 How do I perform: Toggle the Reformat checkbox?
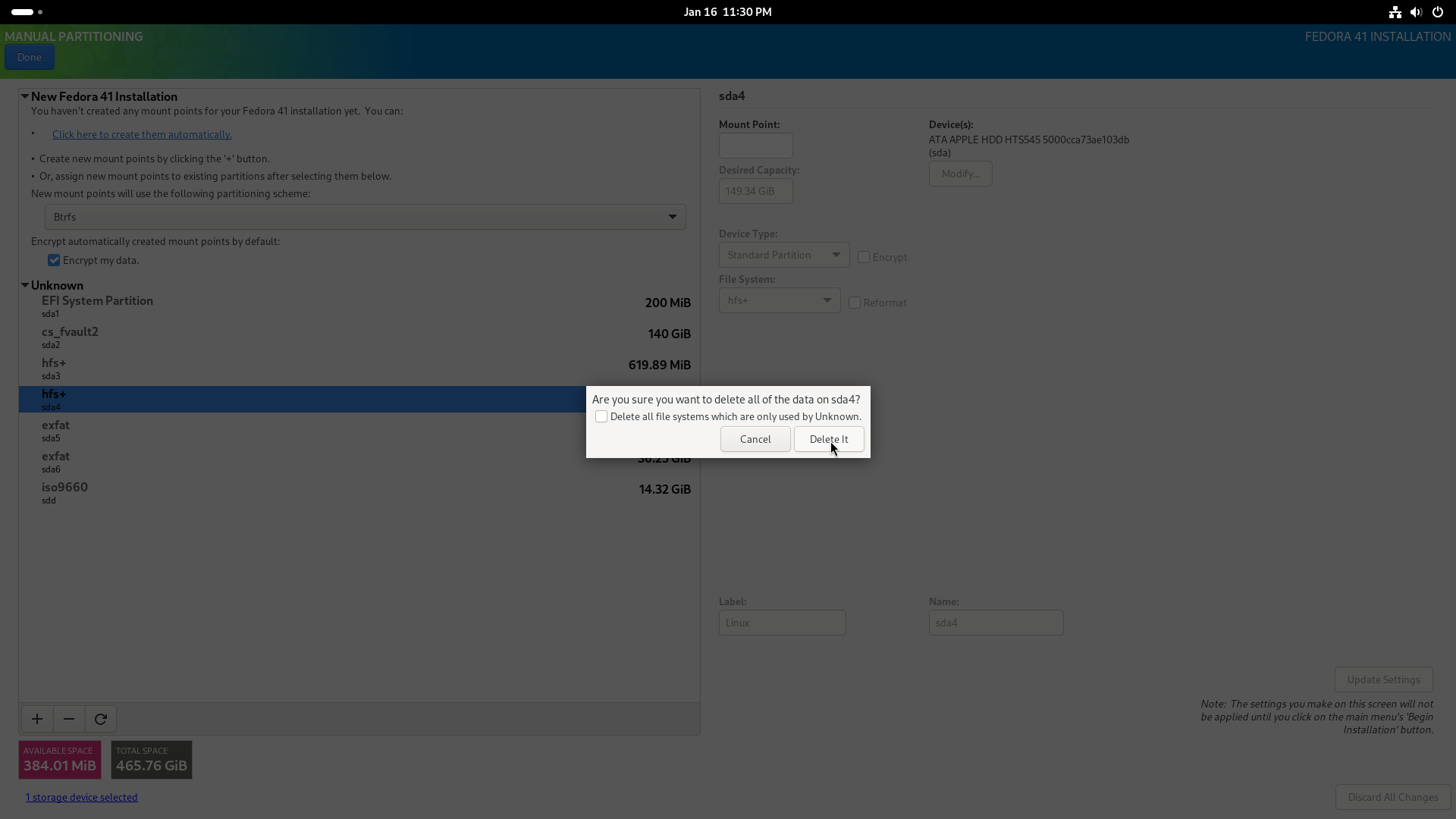coord(855,303)
